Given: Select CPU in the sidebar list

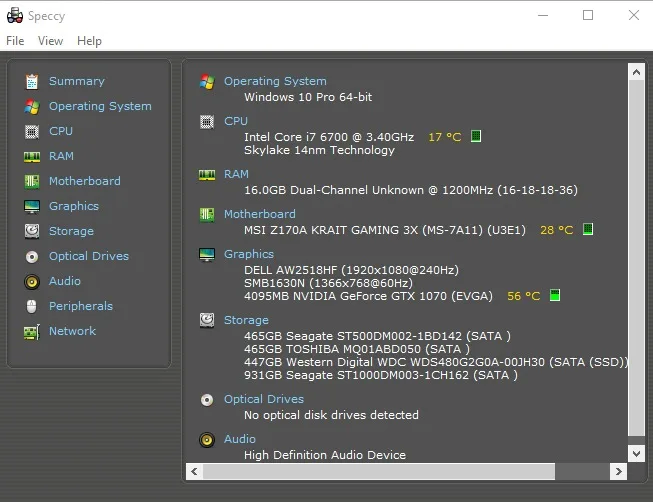Looking at the screenshot, I should [x=61, y=131].
